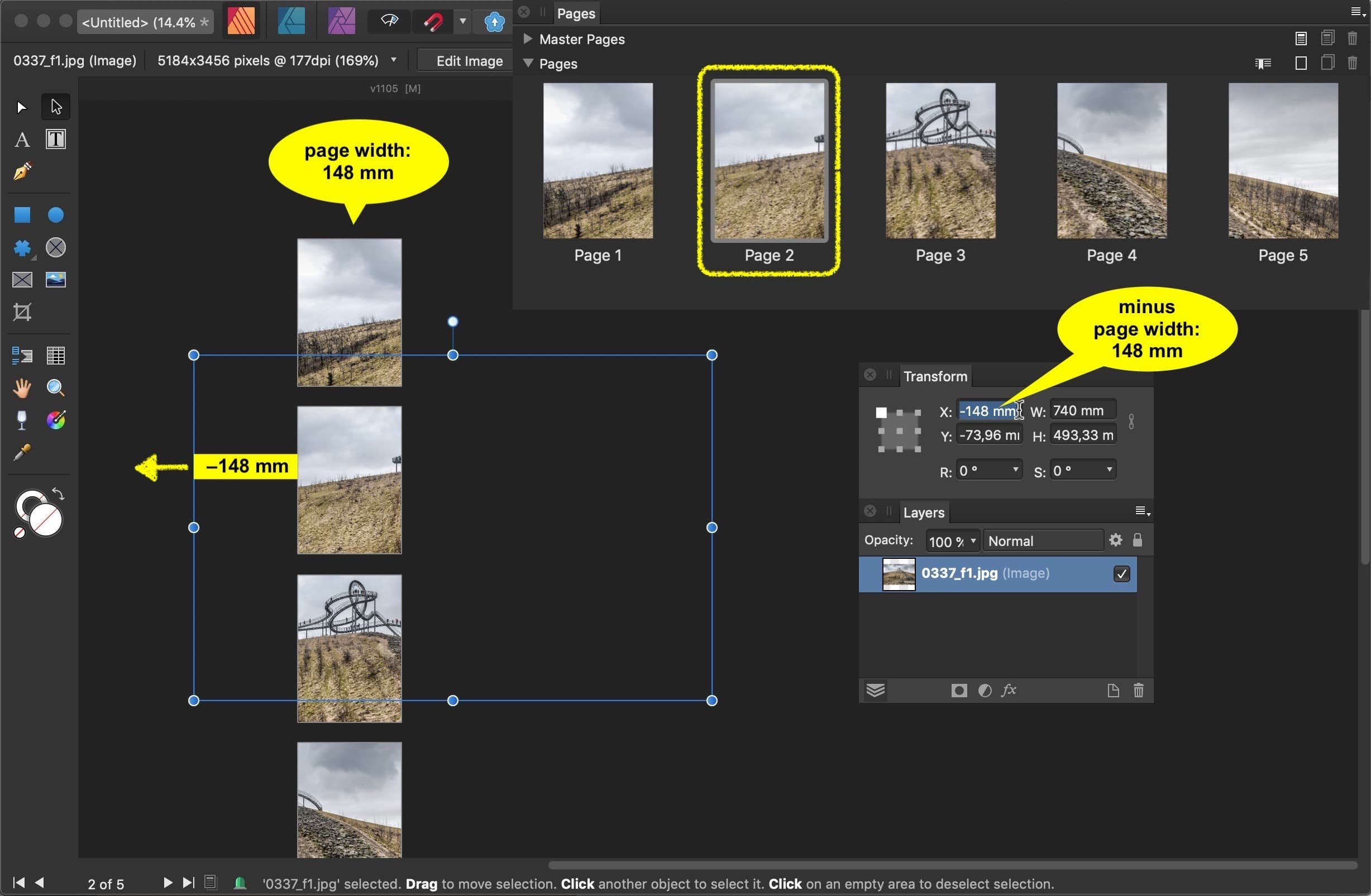Select the Artistic Text tool
The width and height of the screenshot is (1371, 896).
[x=22, y=140]
